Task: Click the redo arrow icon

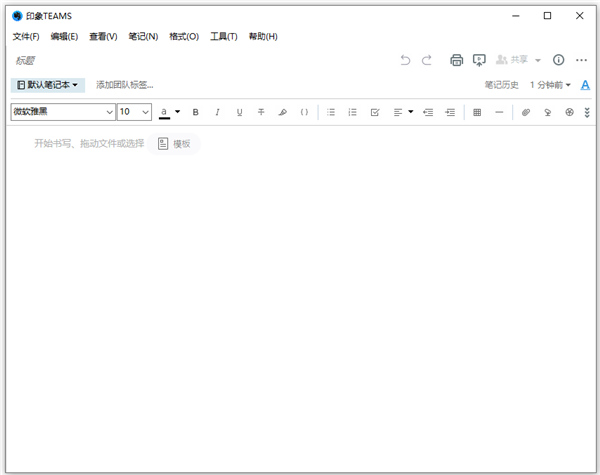Action: point(427,60)
